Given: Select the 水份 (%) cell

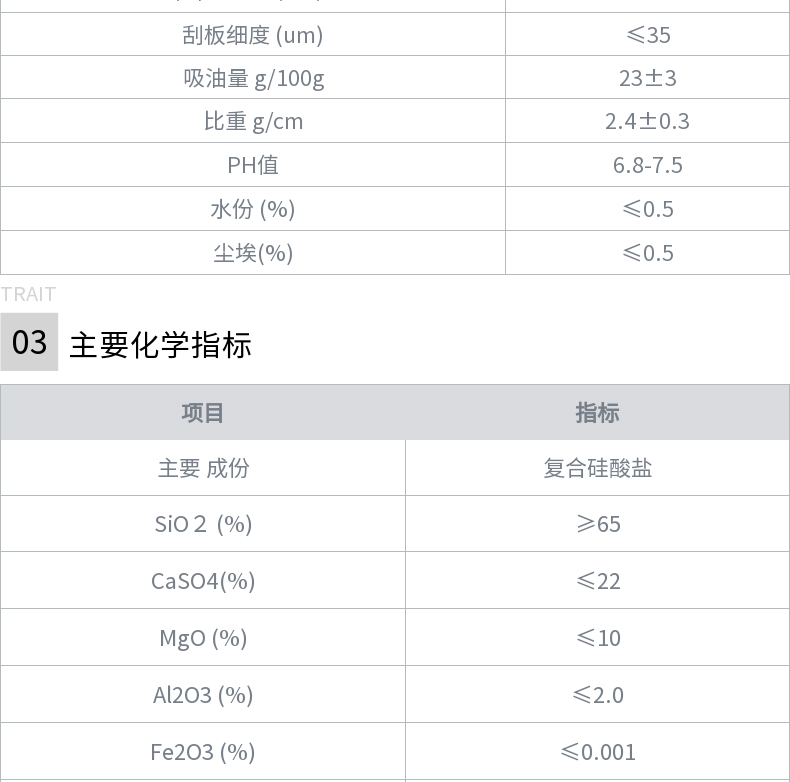Looking at the screenshot, I should (253, 209).
